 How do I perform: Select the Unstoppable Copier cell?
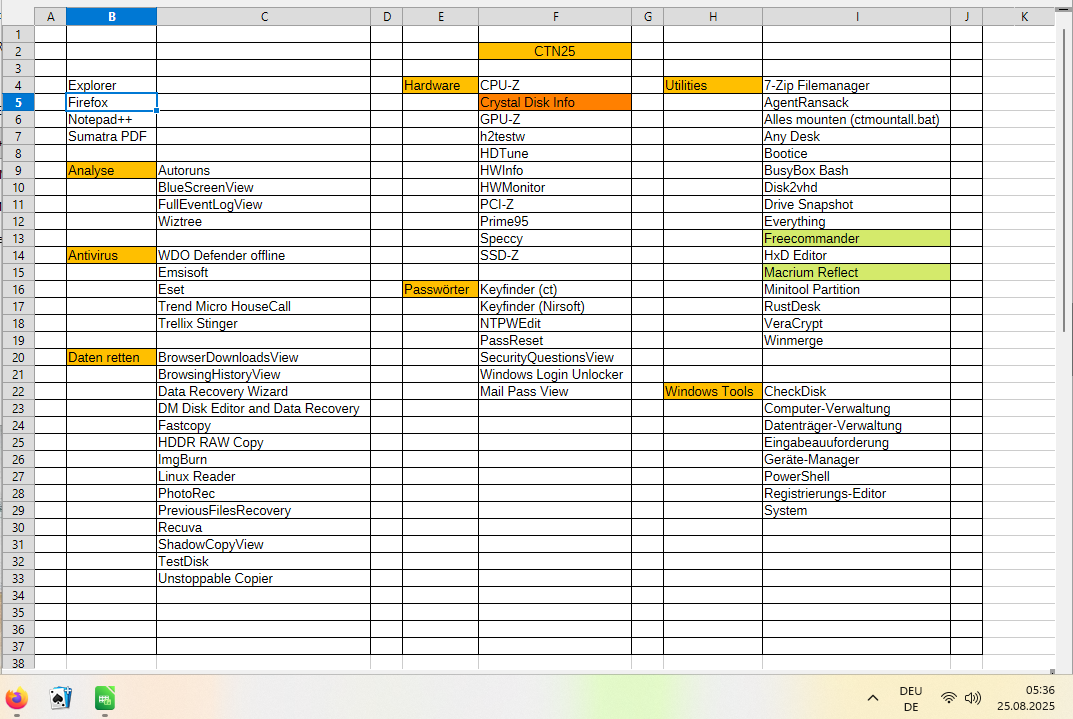click(x=263, y=579)
